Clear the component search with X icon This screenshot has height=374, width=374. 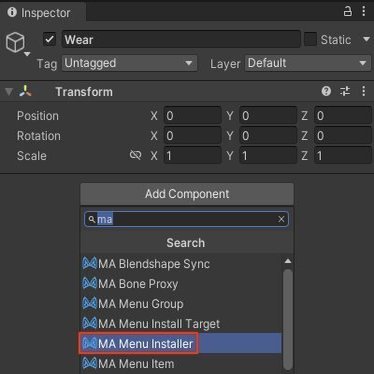[x=281, y=219]
